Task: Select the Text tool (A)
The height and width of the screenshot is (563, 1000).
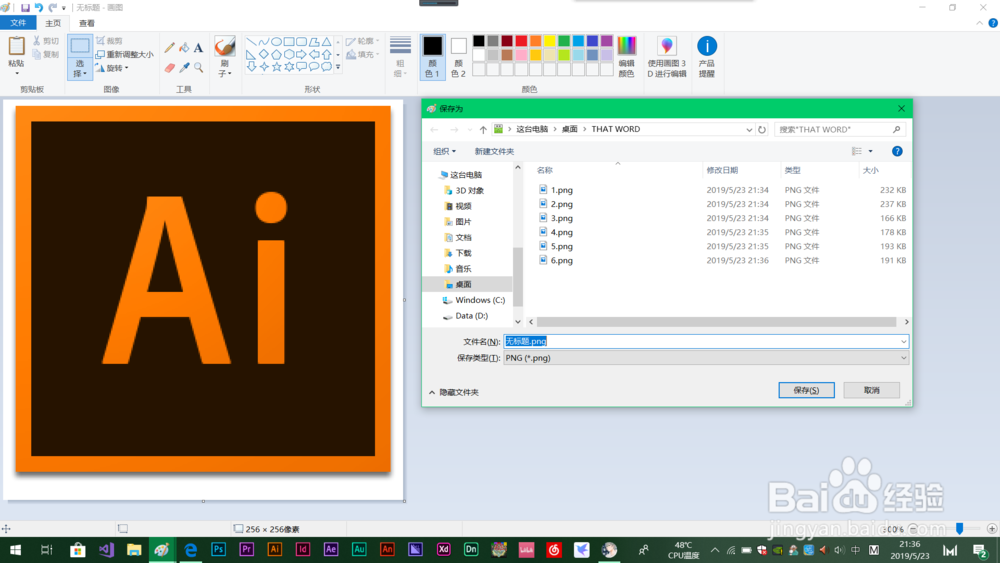Action: (x=198, y=48)
